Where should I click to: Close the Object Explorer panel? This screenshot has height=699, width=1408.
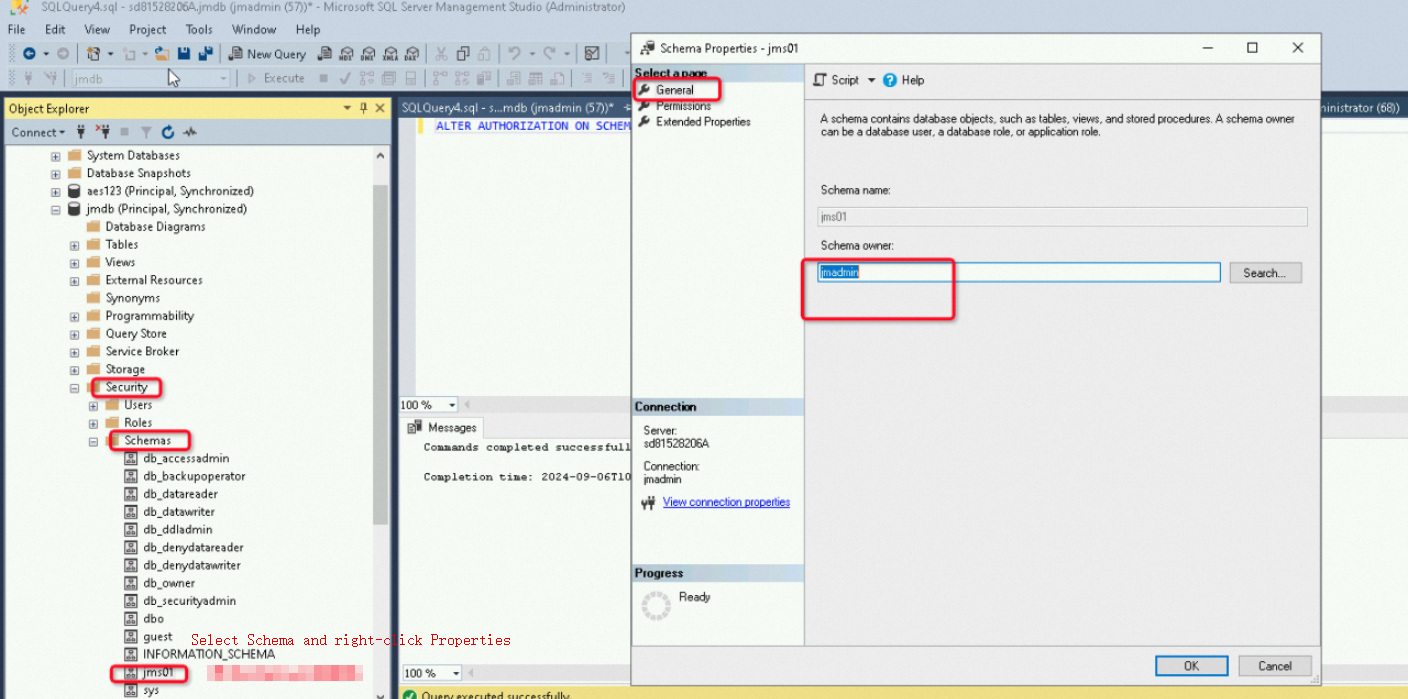pos(379,108)
